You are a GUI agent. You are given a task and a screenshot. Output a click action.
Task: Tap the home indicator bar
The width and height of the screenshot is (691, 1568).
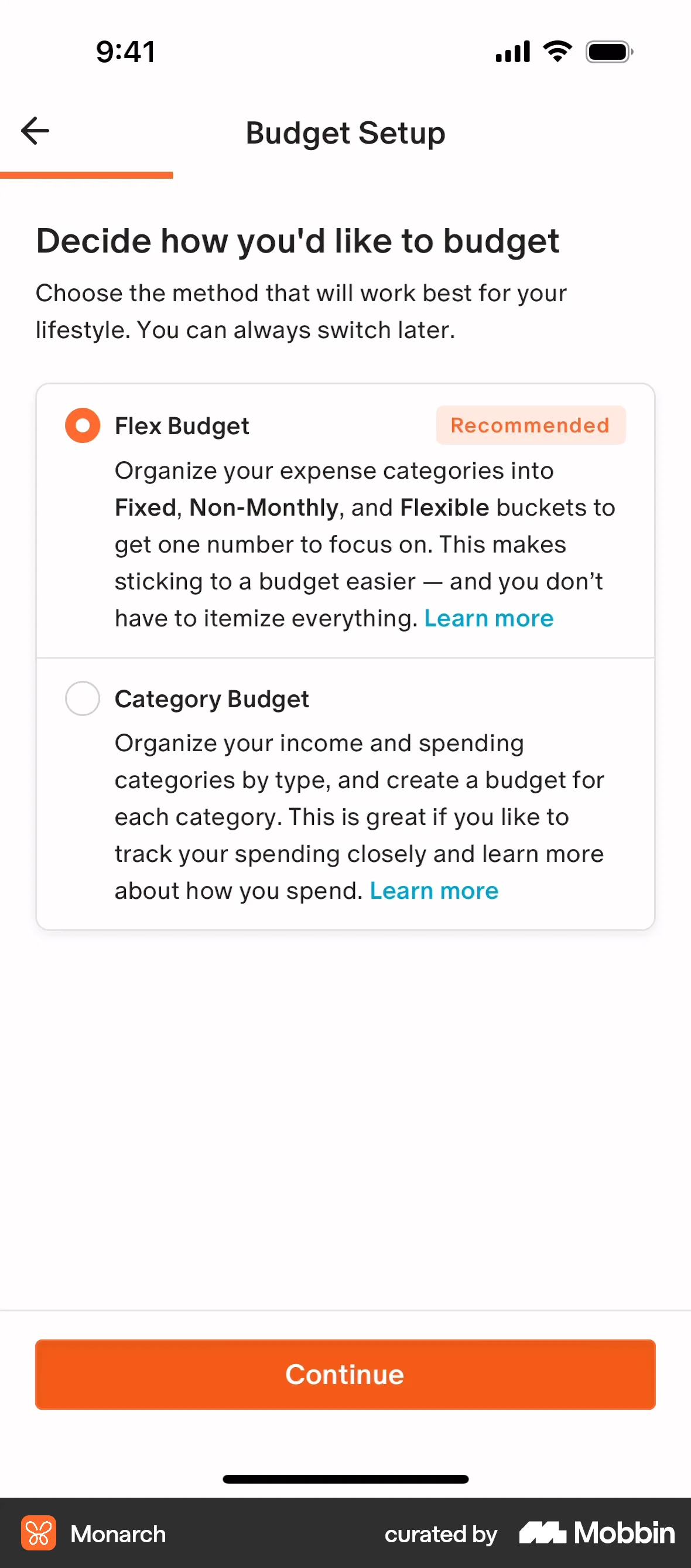coord(345,1479)
